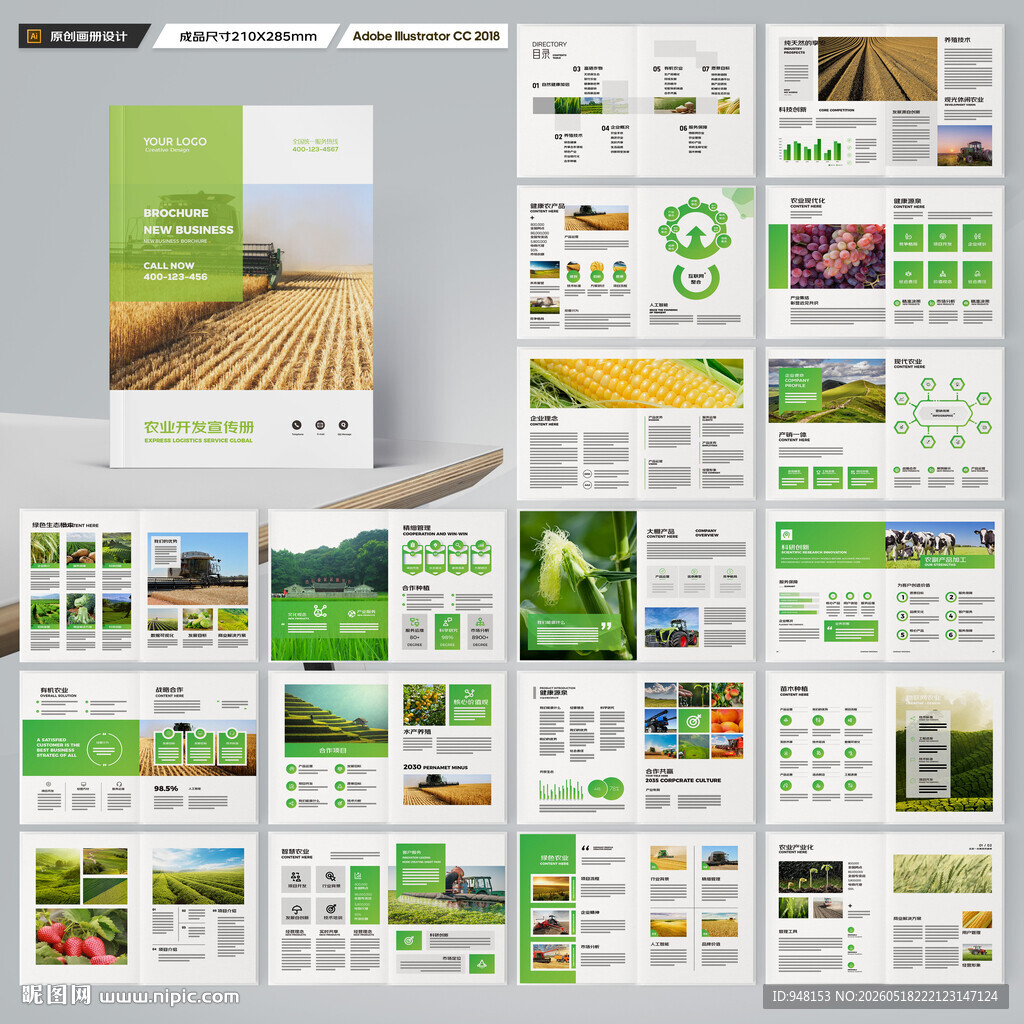Viewport: 1024px width, 1024px height.
Task: Click the hexagon infographic center label
Action: coord(942,413)
